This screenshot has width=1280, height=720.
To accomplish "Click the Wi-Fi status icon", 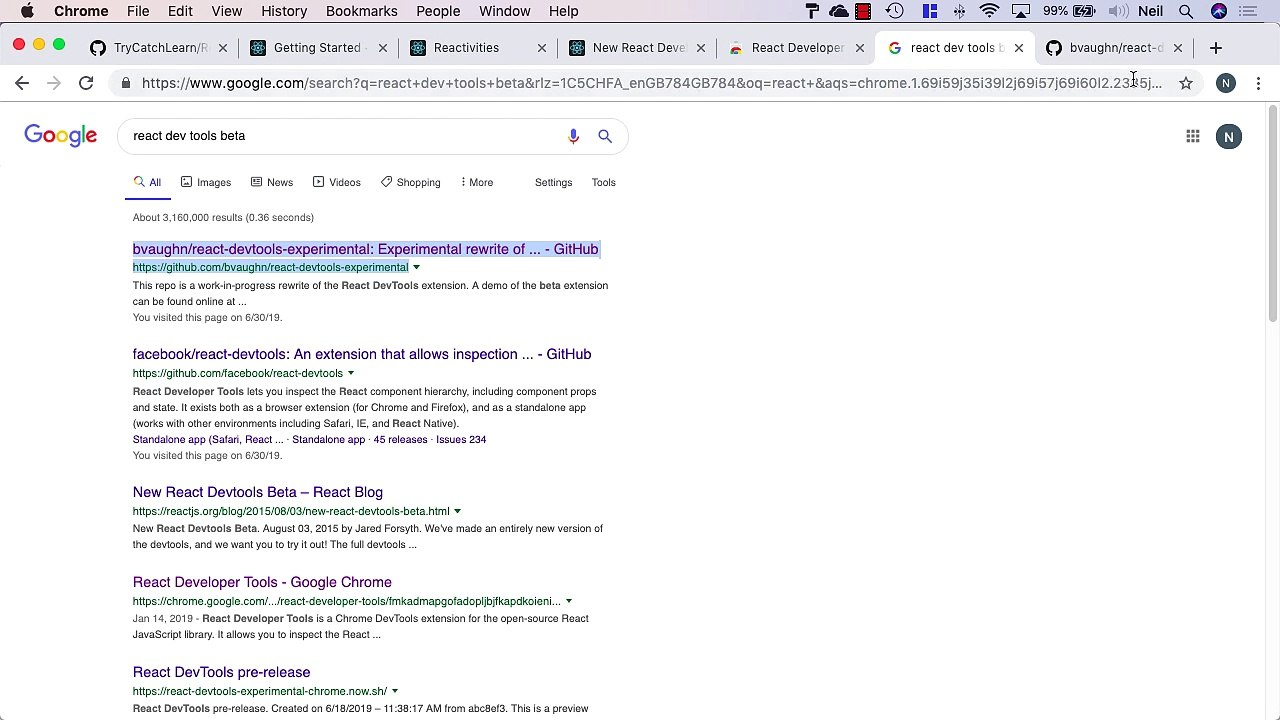I will tap(989, 11).
